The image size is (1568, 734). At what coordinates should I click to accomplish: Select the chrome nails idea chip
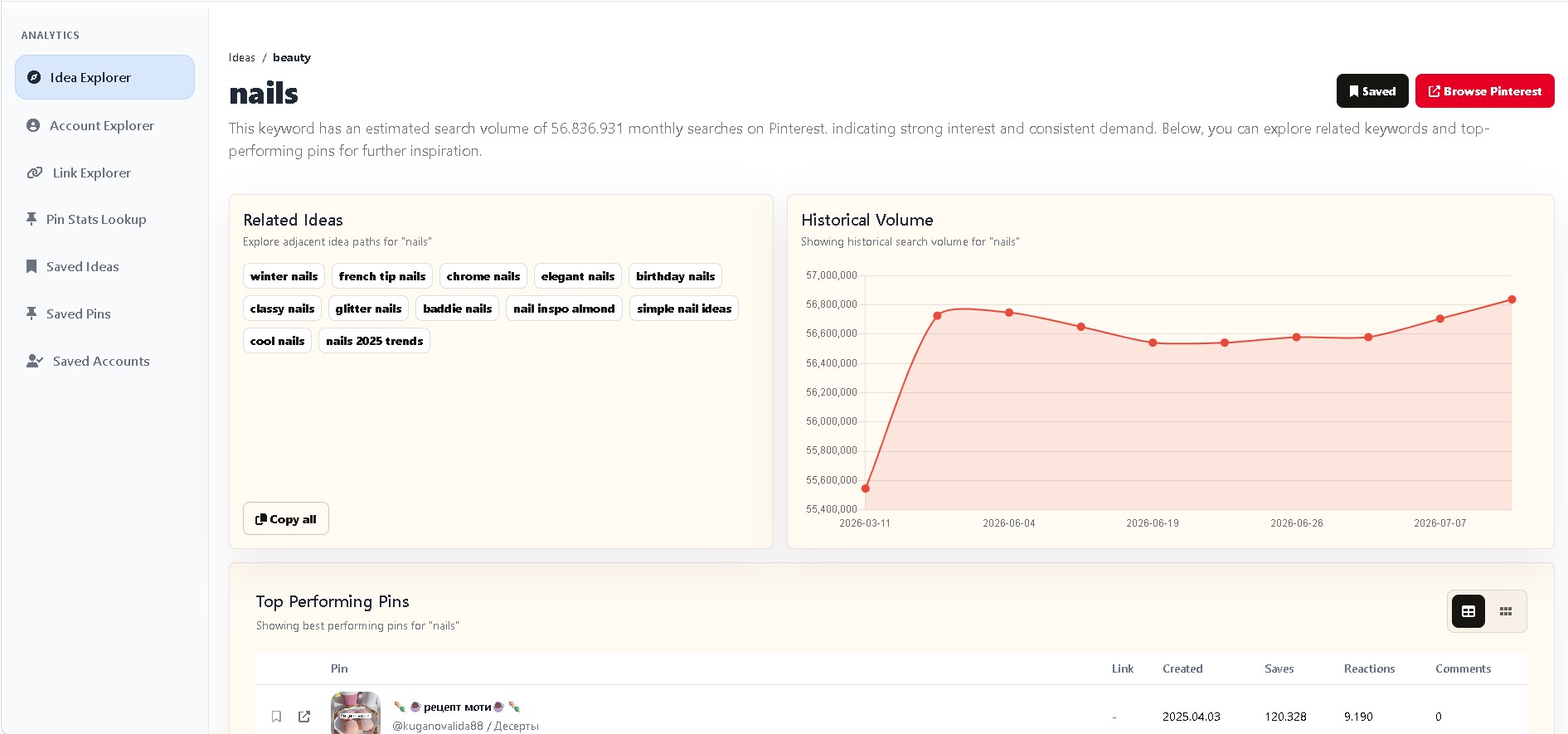[483, 276]
